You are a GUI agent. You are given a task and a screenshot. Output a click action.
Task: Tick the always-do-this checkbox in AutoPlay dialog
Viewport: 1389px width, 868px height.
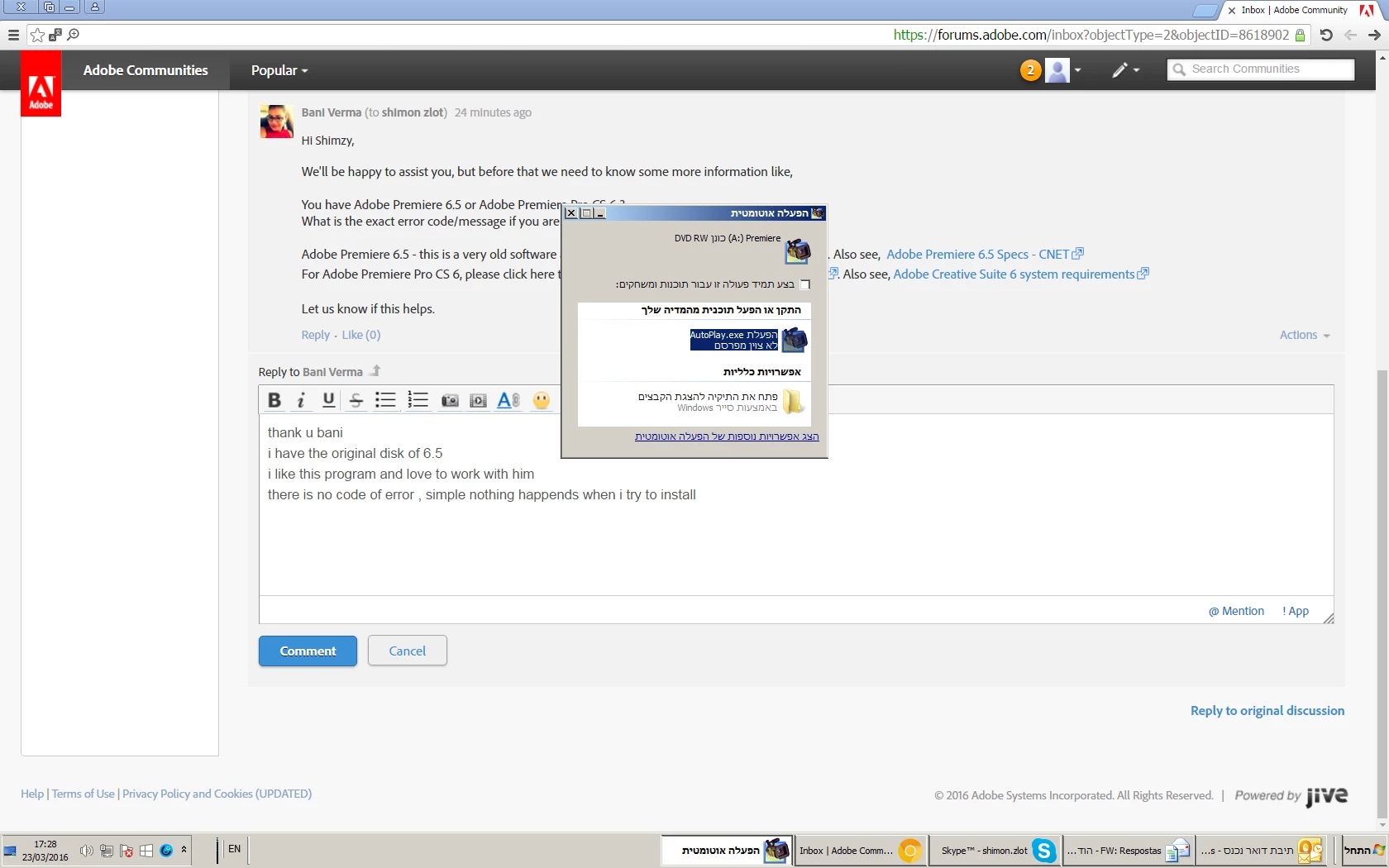click(805, 284)
